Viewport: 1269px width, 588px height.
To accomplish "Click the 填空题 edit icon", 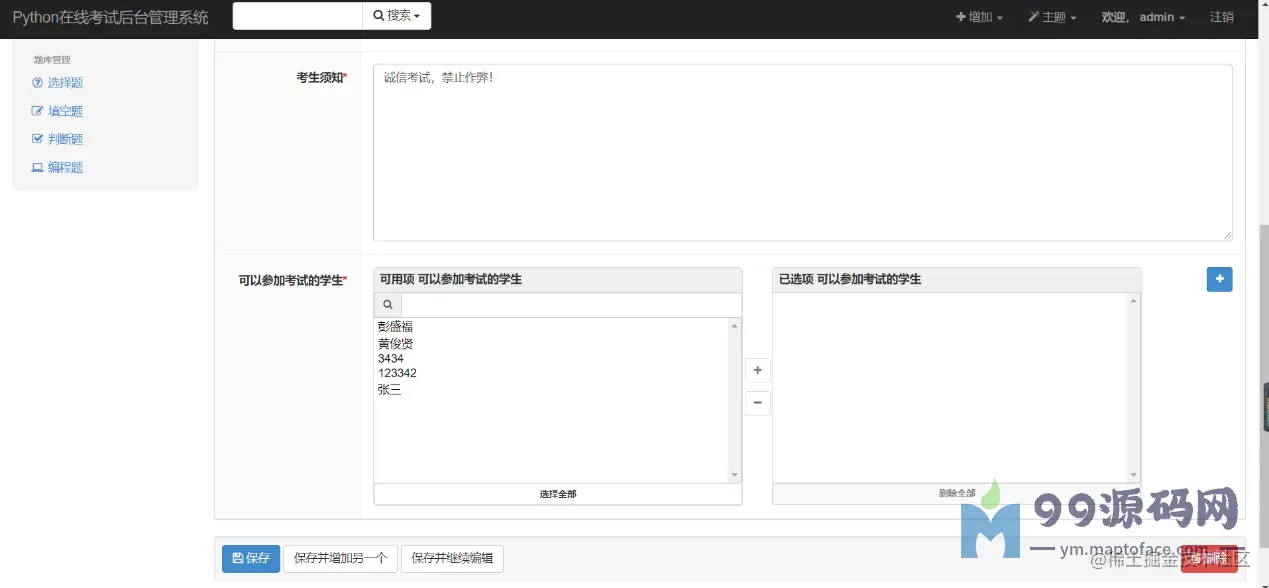I will [38, 111].
